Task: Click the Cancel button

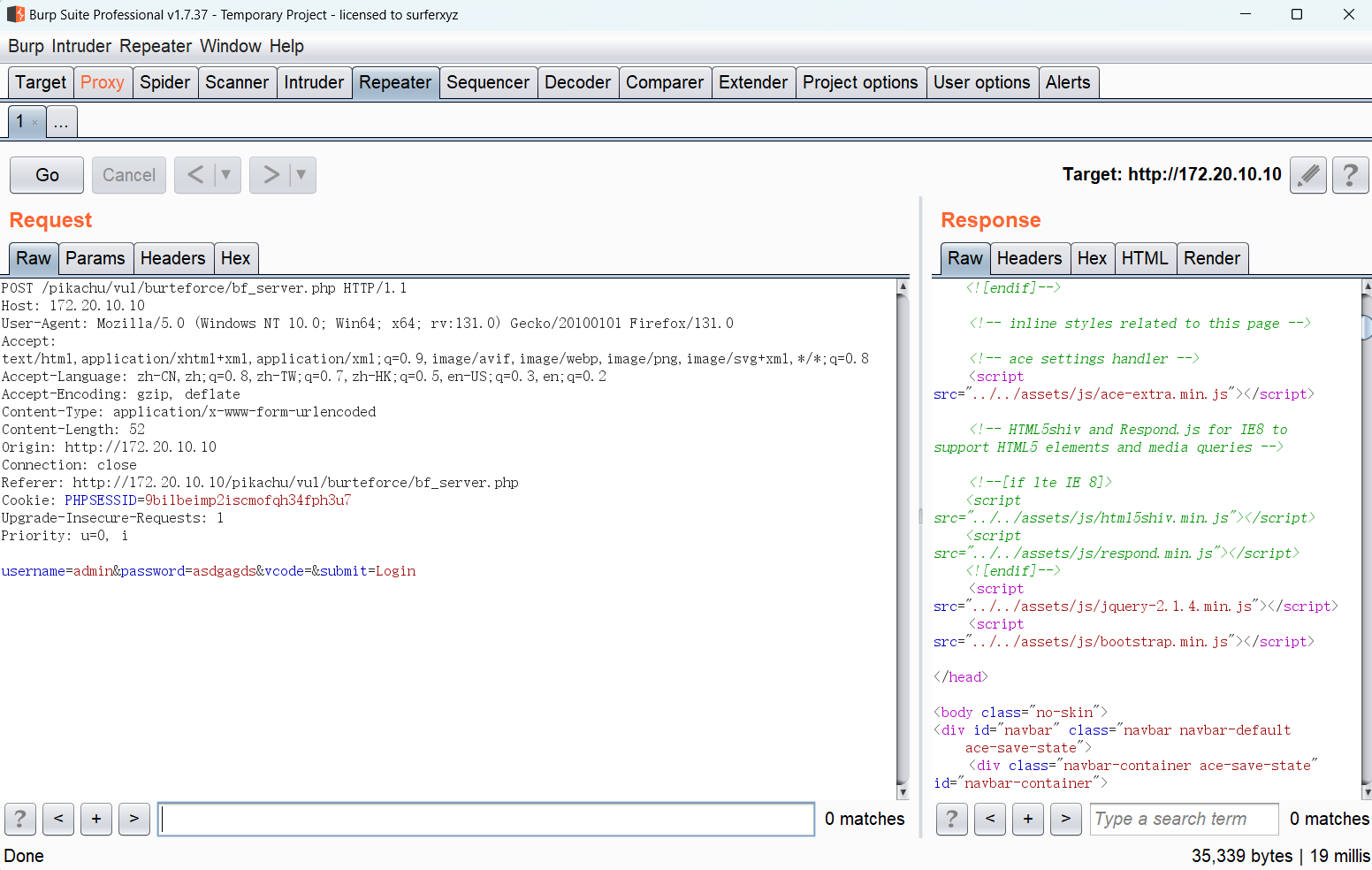Action: click(x=129, y=175)
